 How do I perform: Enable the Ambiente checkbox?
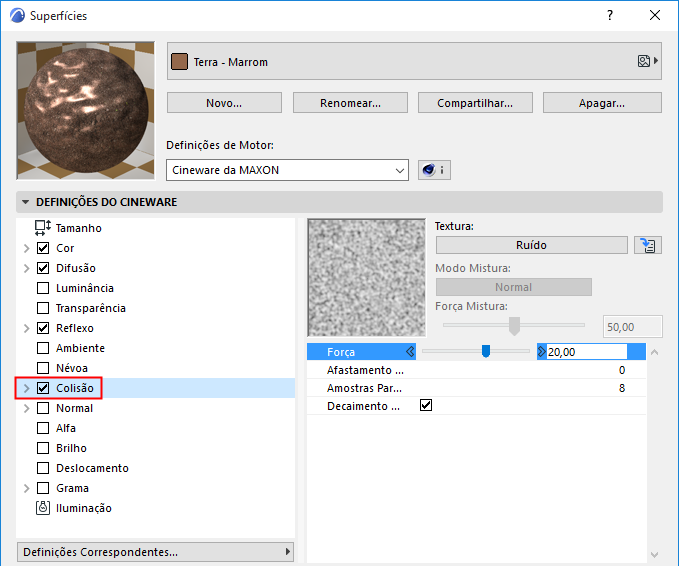(43, 348)
